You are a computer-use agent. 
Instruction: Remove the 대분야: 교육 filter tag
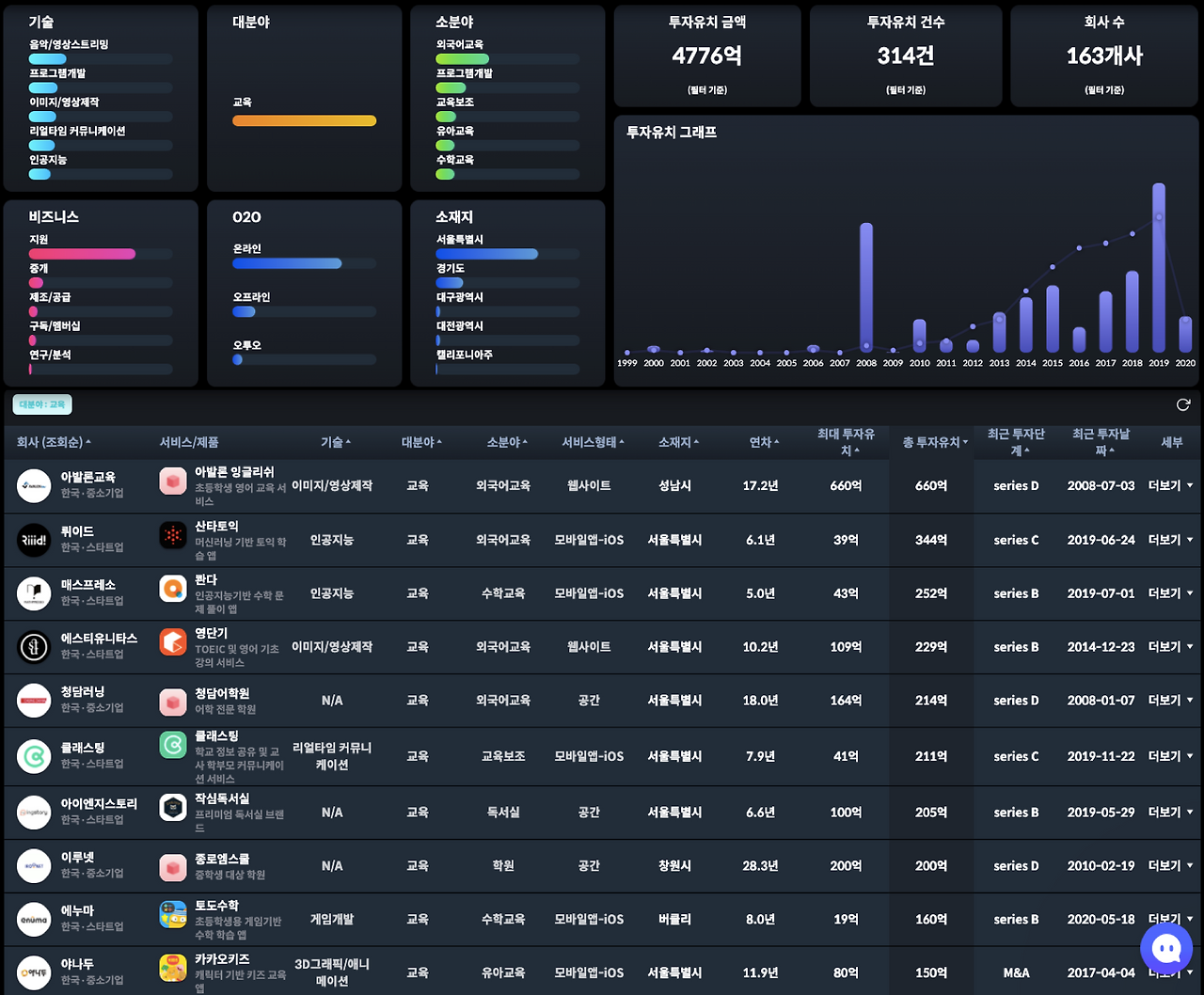[42, 404]
